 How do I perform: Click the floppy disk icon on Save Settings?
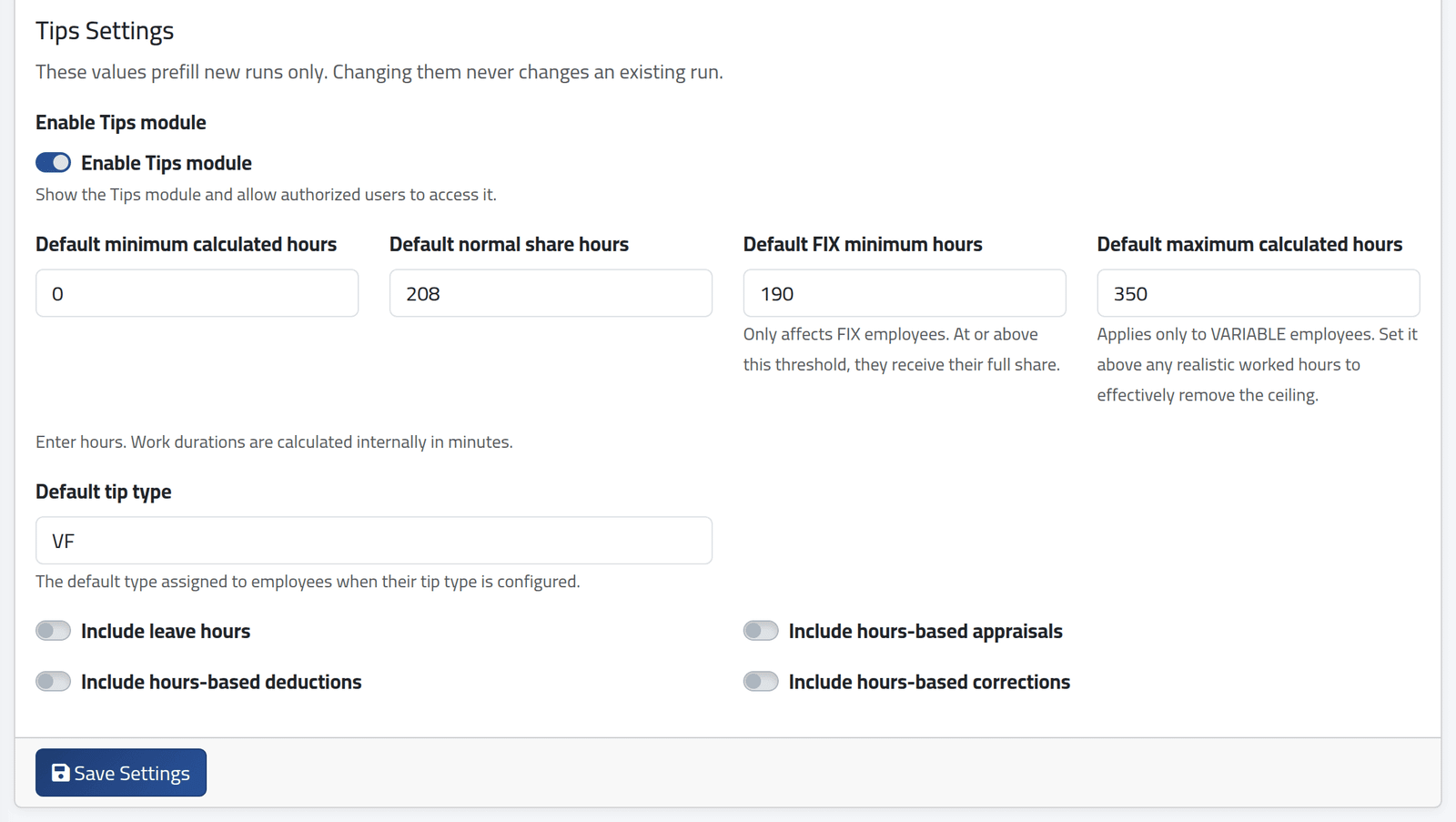(x=60, y=773)
